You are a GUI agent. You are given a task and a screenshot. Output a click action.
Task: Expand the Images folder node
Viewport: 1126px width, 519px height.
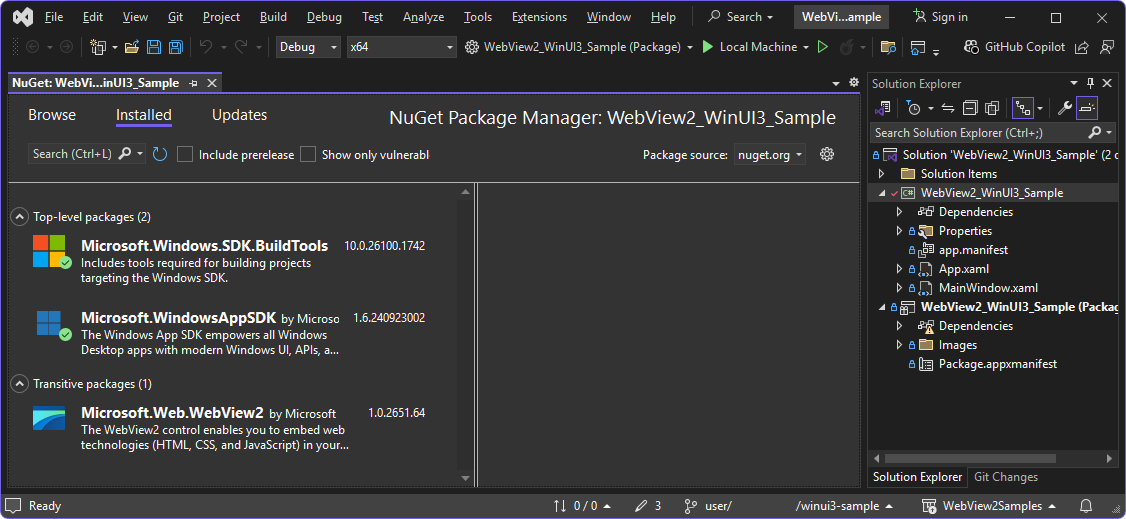coord(899,345)
